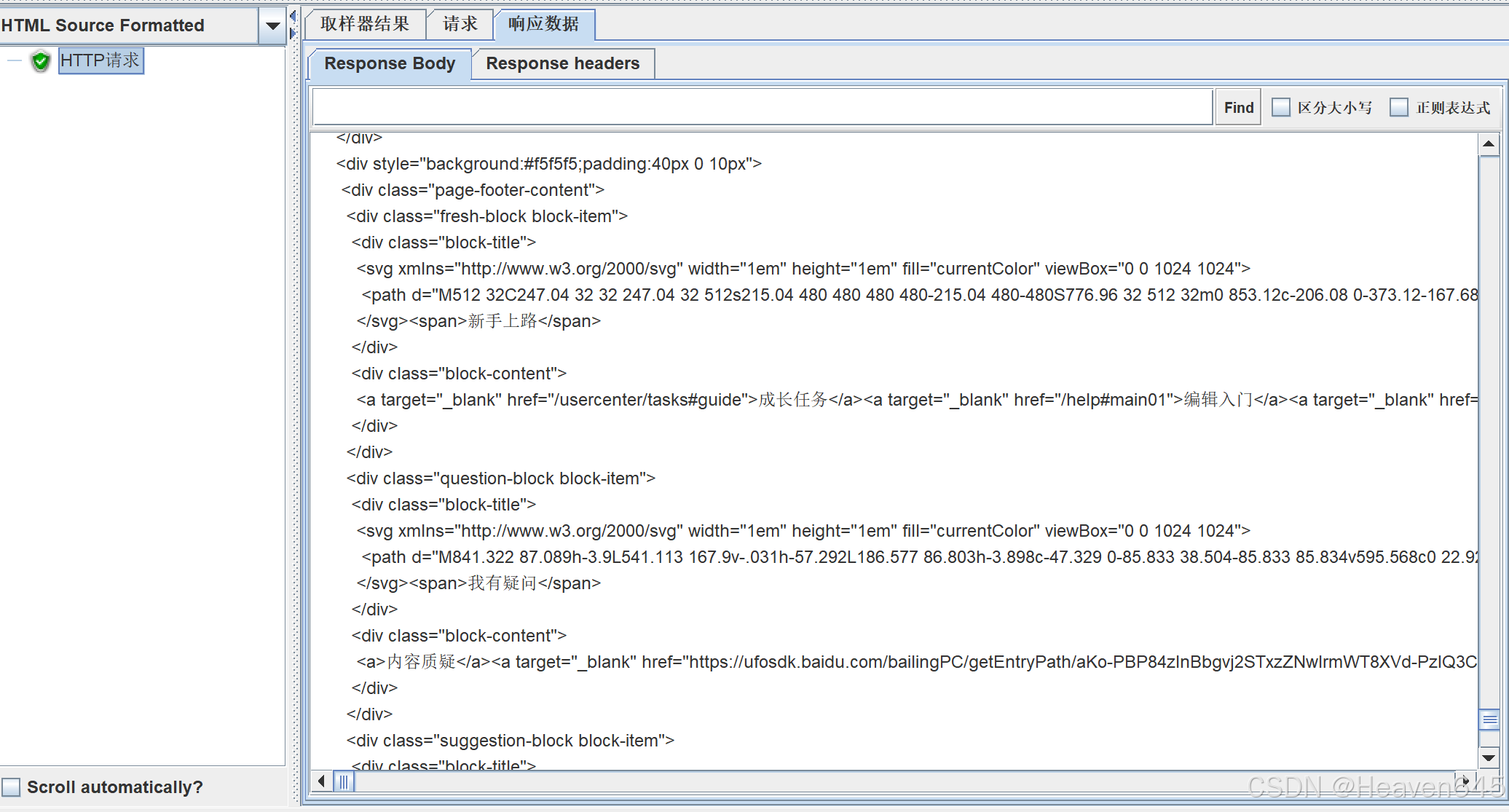Image resolution: width=1509 pixels, height=812 pixels.
Task: Enable the 区分大小写 checkbox
Action: tap(1281, 106)
